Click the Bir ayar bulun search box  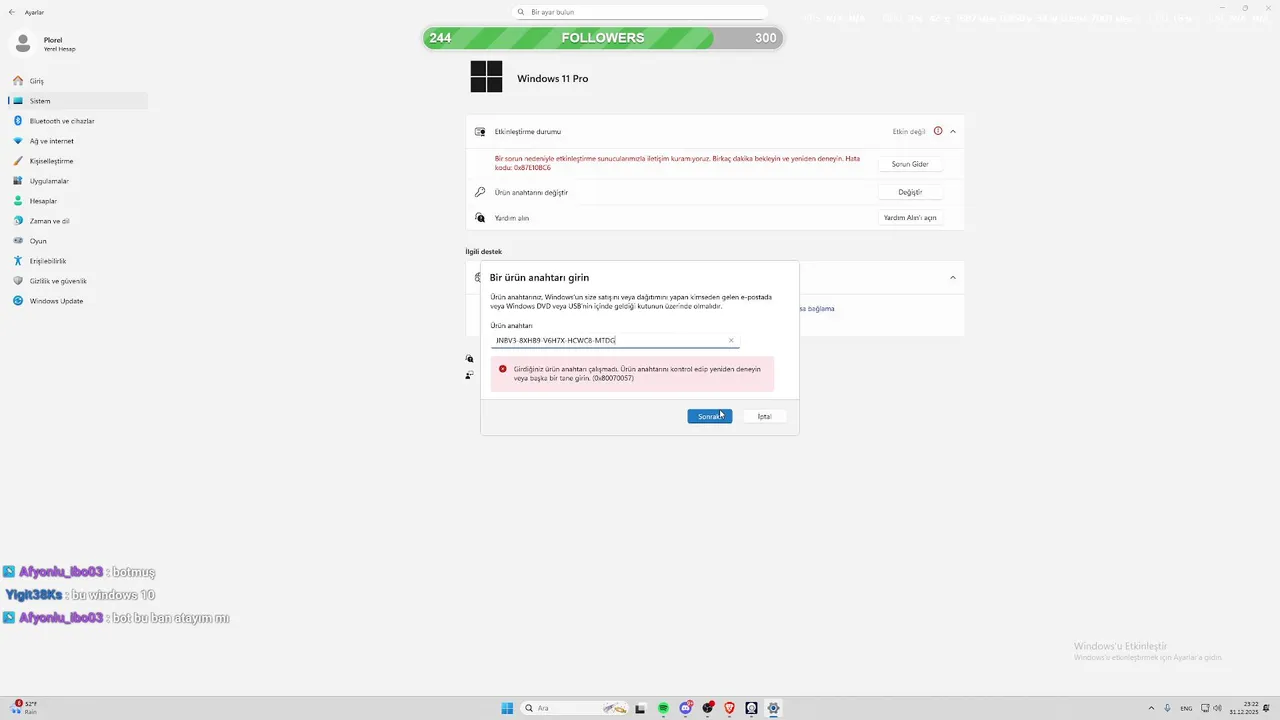640,12
